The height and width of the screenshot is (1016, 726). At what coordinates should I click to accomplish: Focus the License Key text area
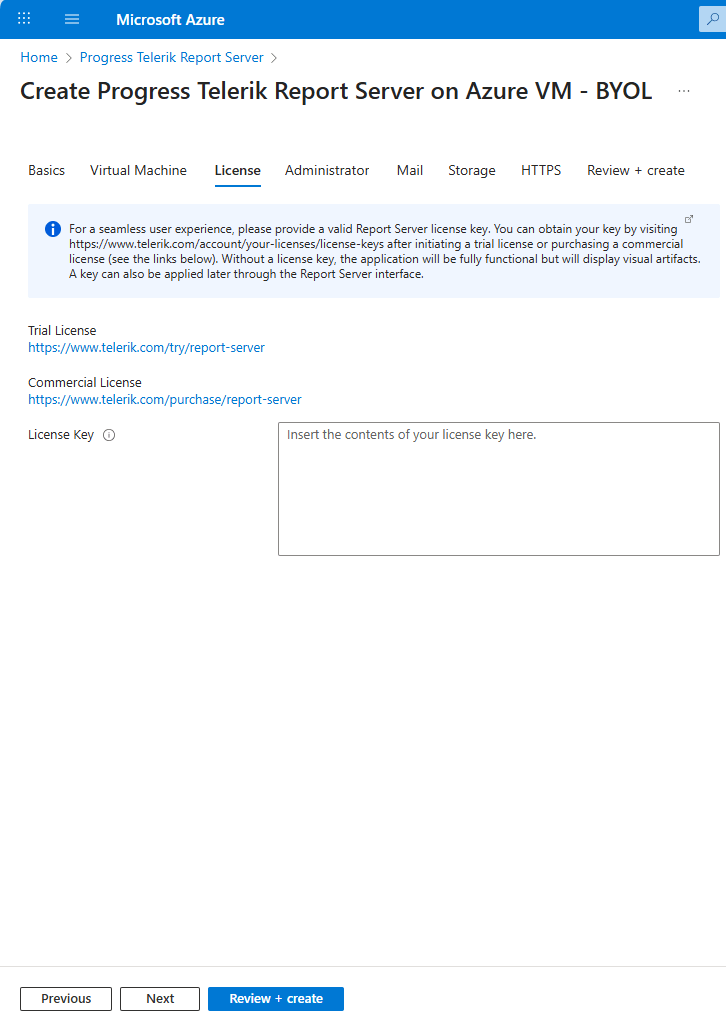498,488
